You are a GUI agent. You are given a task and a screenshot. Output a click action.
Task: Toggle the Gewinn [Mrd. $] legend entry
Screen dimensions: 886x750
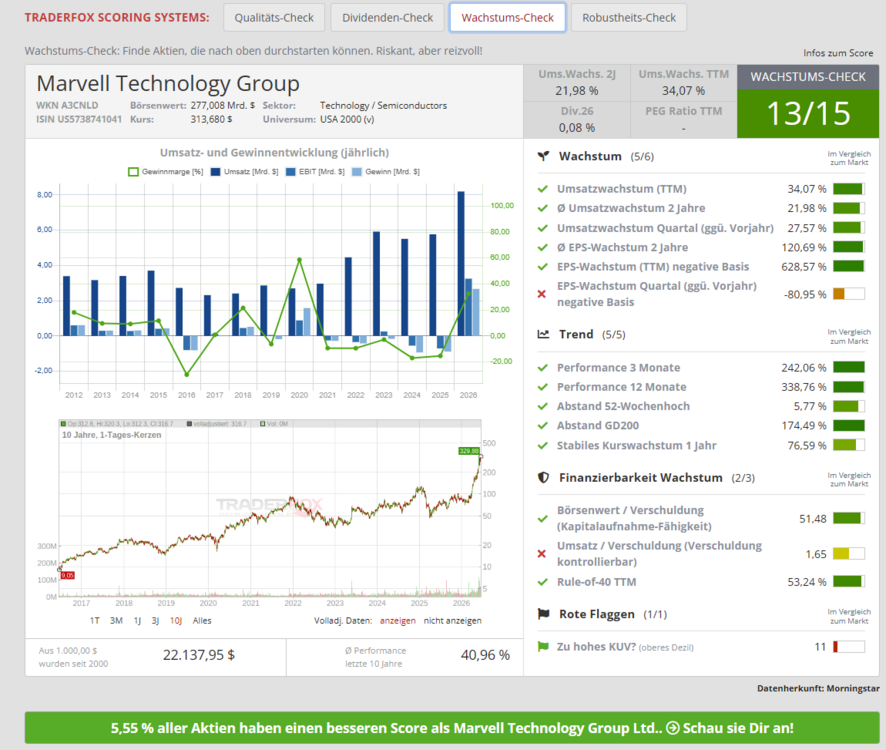(385, 172)
